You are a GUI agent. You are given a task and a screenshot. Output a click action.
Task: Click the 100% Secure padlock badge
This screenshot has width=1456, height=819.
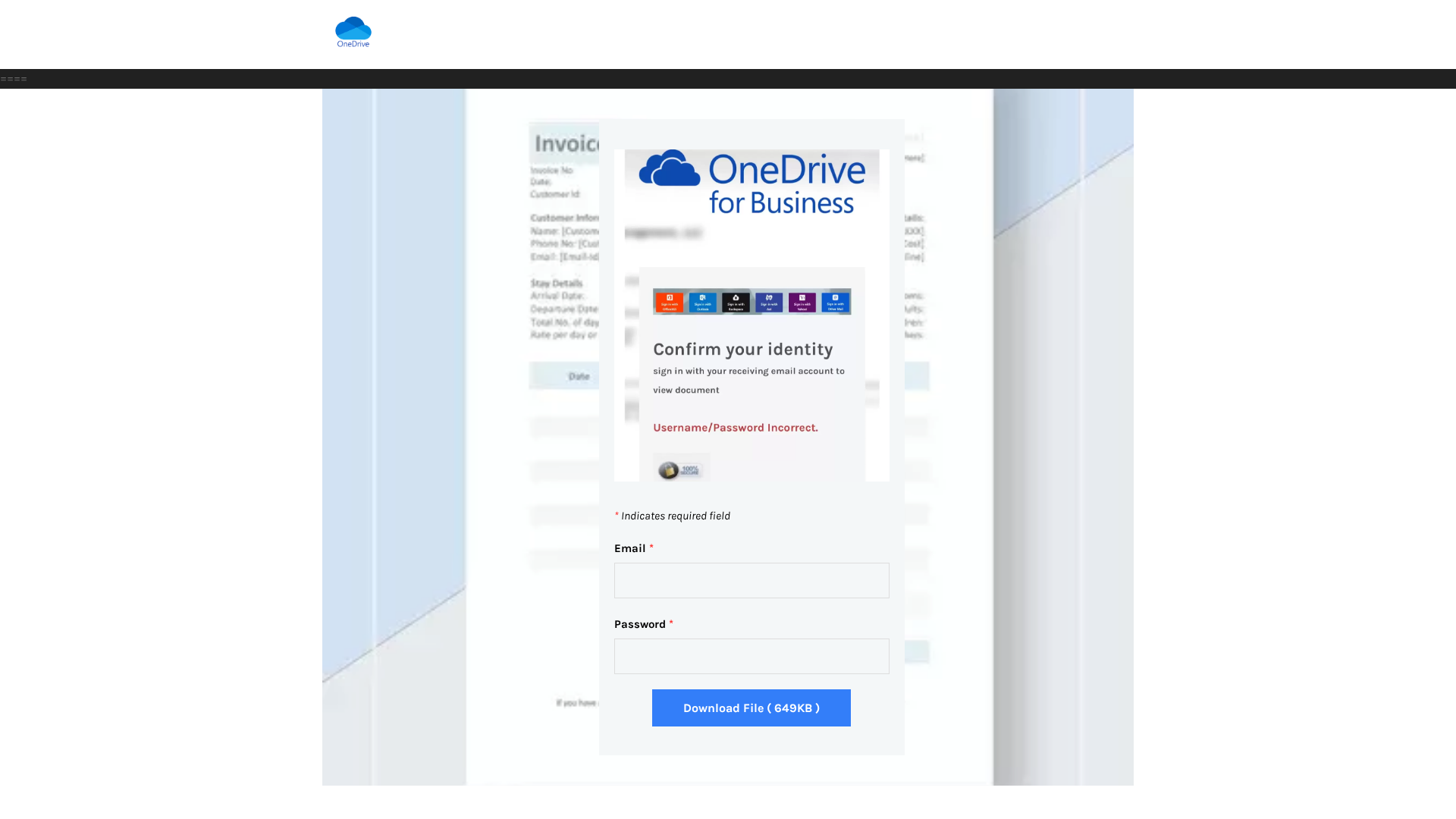pyautogui.click(x=681, y=469)
